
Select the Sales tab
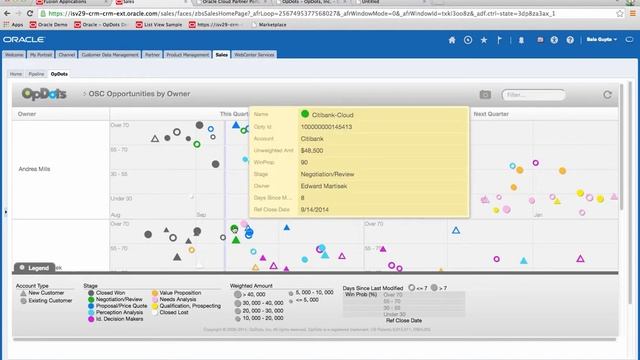pos(222,55)
